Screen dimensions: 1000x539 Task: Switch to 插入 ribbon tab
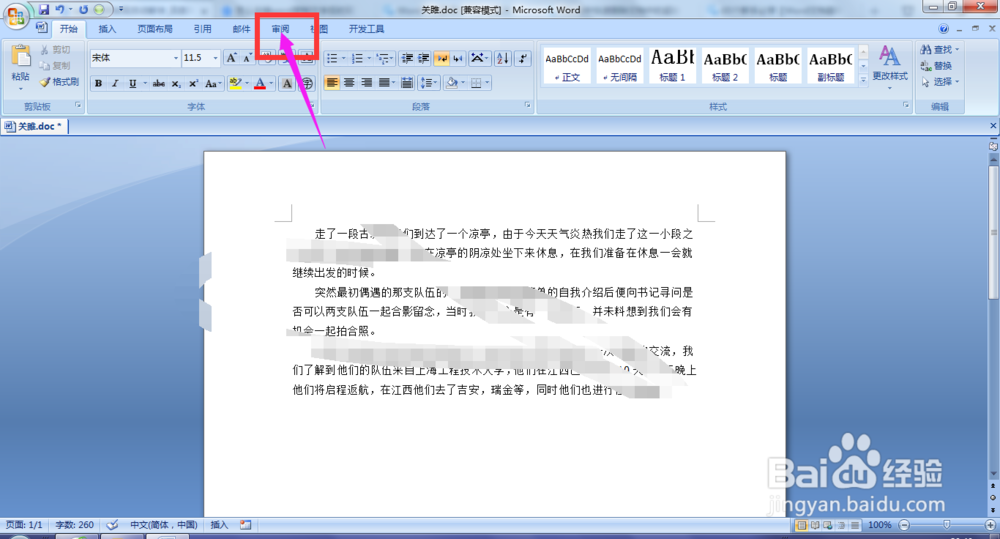[107, 29]
